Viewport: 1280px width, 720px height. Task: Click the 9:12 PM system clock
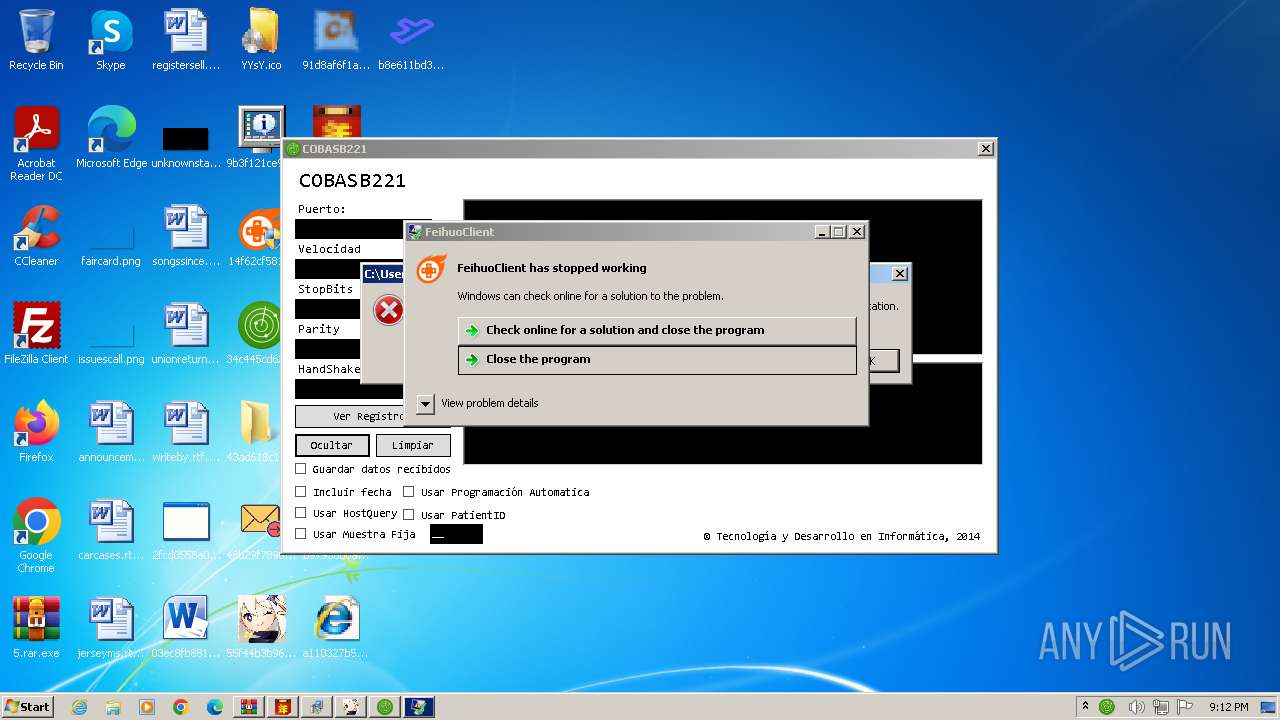point(1228,707)
